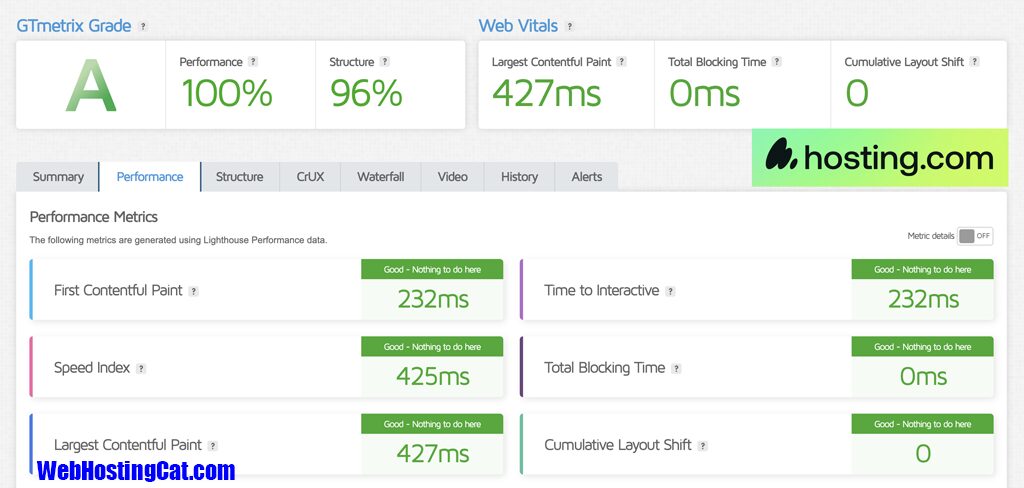Viewport: 1024px width, 488px height.
Task: Open help icon beside GTmetrix Grade heading
Action: coord(143,26)
